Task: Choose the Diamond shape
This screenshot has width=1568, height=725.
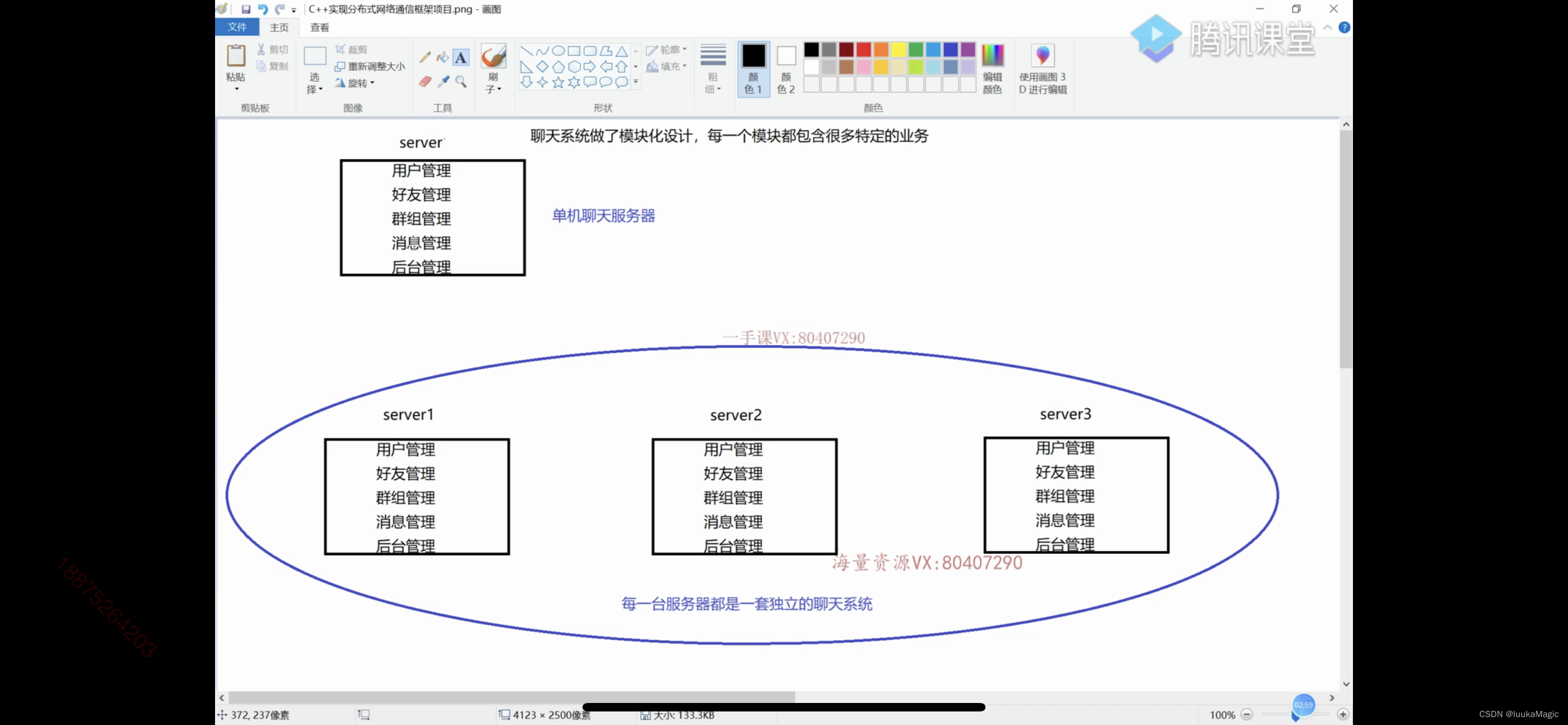Action: coord(542,67)
